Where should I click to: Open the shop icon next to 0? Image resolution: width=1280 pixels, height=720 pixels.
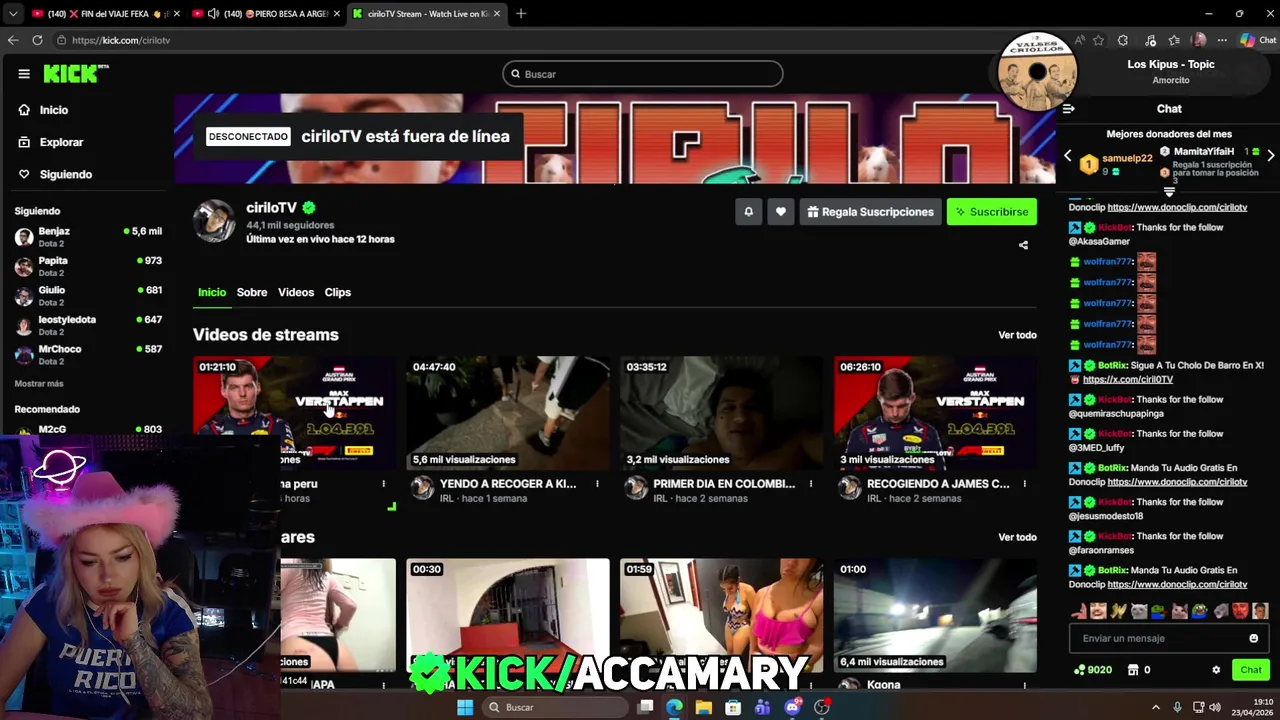1133,670
